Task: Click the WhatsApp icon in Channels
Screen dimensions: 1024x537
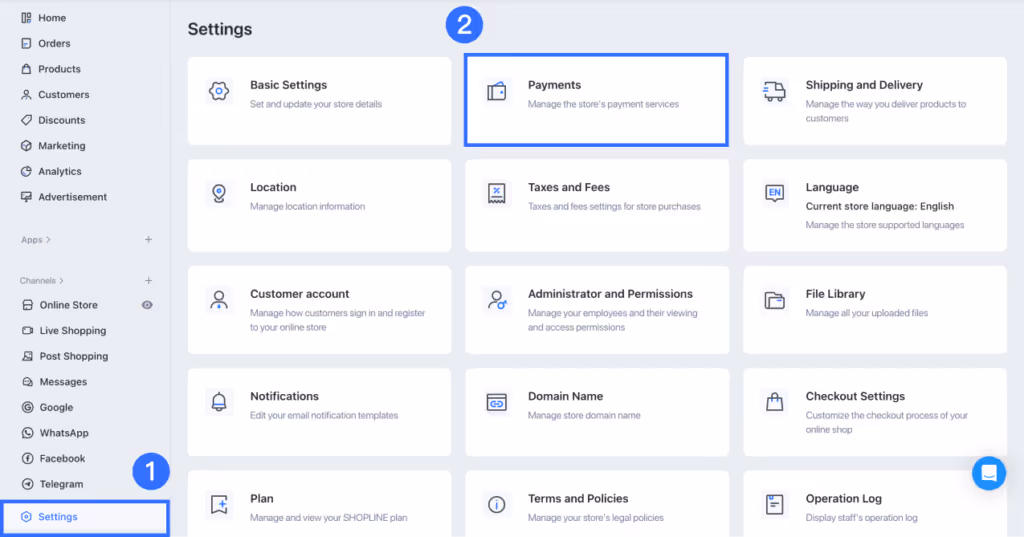Action: (27, 432)
